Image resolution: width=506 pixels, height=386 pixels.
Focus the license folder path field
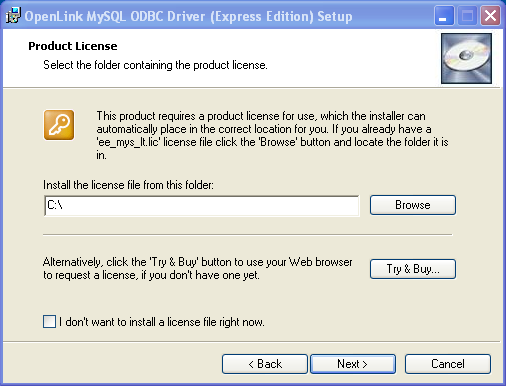202,206
